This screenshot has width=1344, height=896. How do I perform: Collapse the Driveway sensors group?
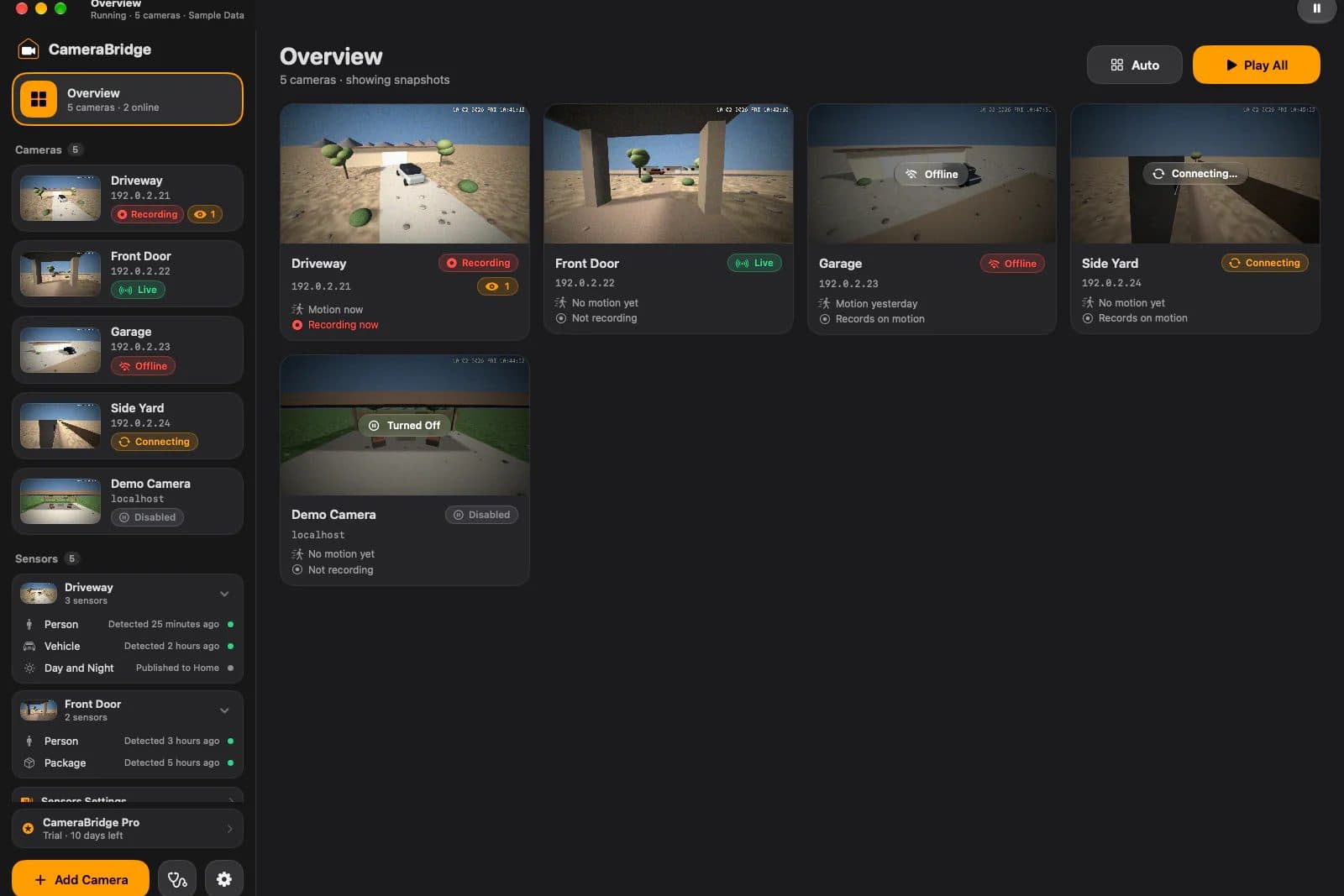pyautogui.click(x=224, y=594)
